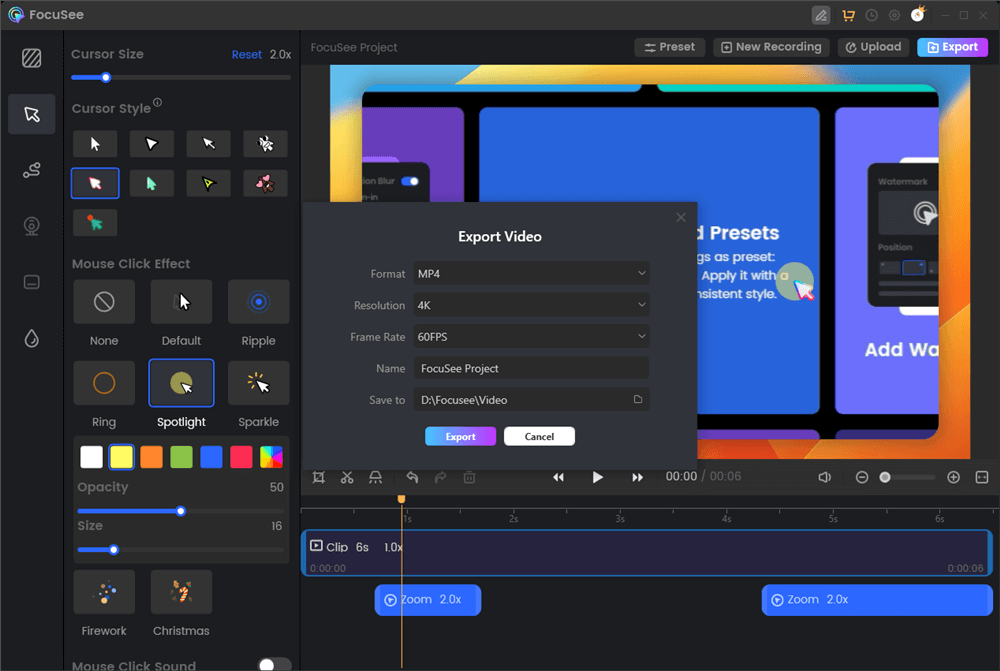Open the shopping cart icon in title bar
1000x671 pixels.
tap(848, 15)
